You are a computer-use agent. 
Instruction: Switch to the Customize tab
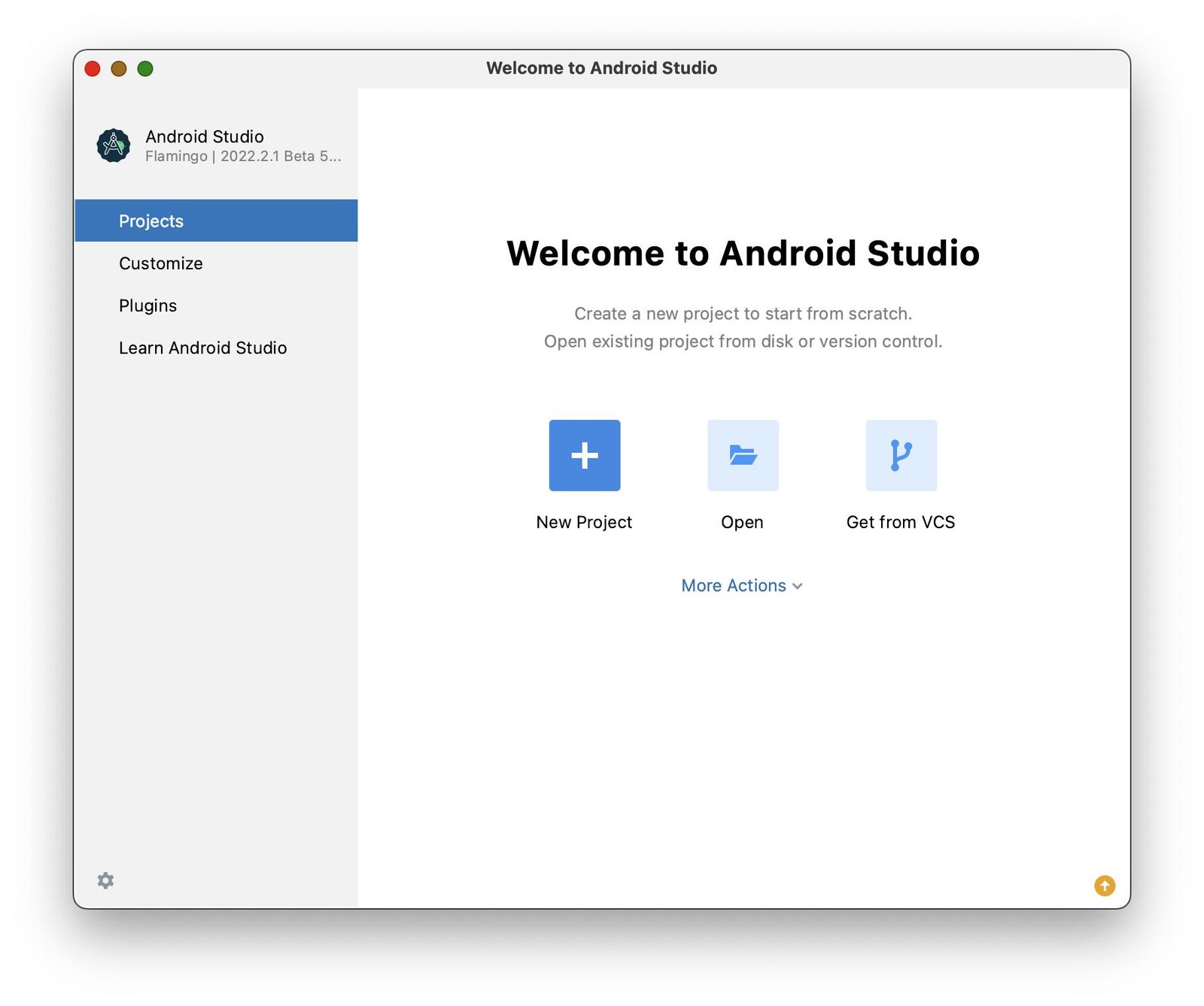coord(216,263)
